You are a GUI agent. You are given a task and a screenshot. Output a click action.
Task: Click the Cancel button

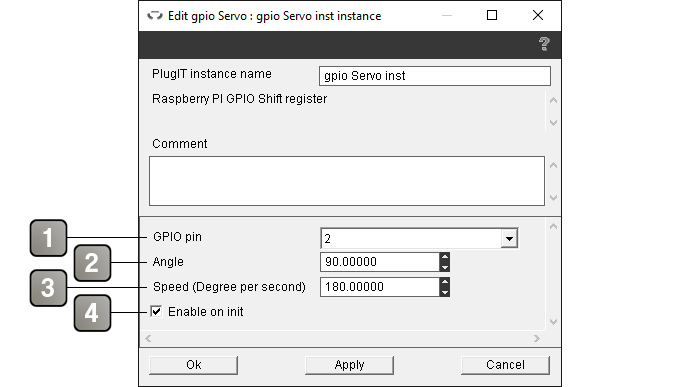pyautogui.click(x=505, y=365)
